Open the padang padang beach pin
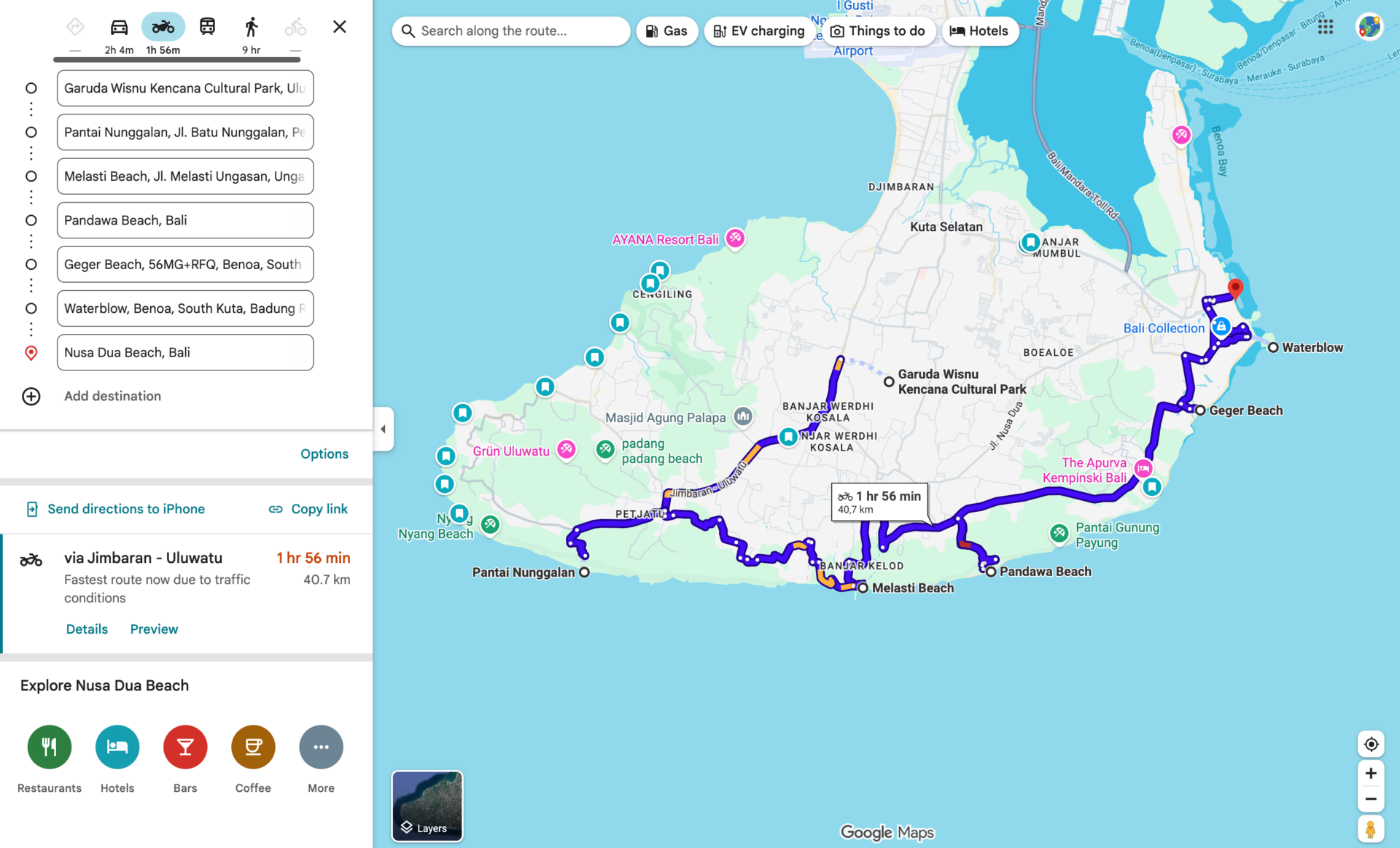Image resolution: width=1400 pixels, height=848 pixels. [x=605, y=450]
